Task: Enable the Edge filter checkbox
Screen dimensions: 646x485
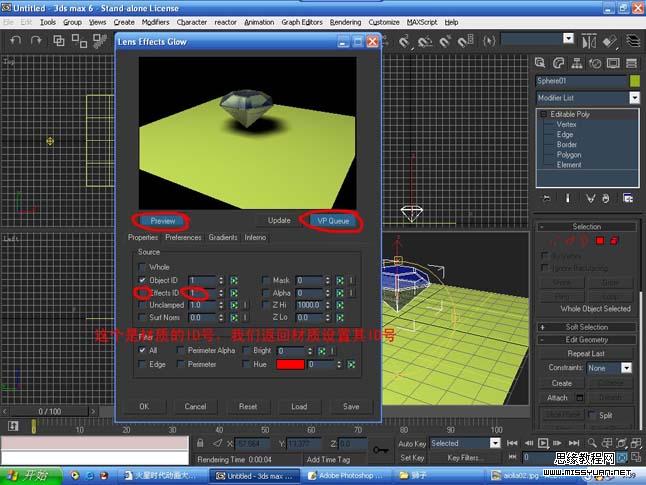Action: point(143,365)
